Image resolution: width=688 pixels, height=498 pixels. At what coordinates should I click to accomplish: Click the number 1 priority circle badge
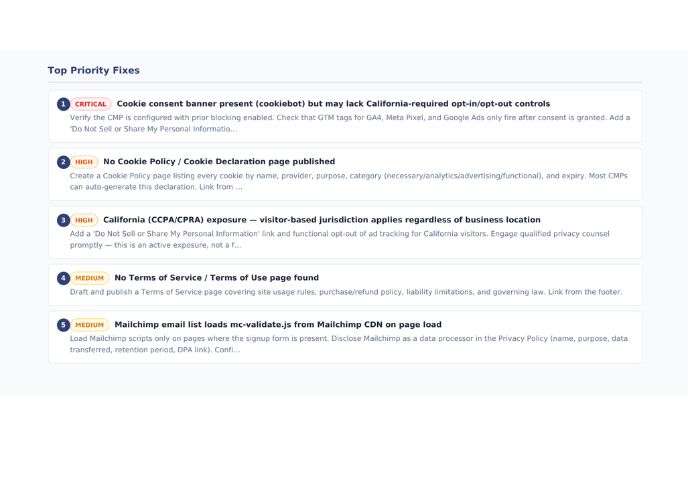click(63, 104)
